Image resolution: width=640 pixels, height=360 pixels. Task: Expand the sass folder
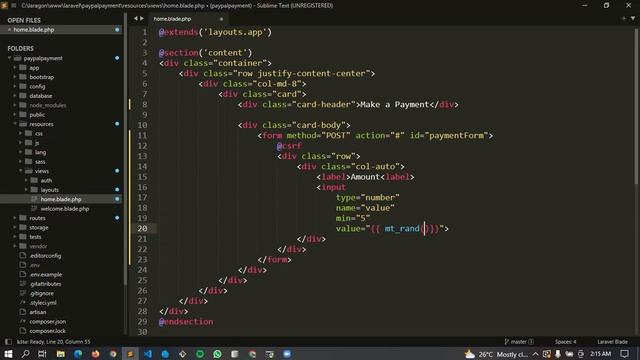21,162
